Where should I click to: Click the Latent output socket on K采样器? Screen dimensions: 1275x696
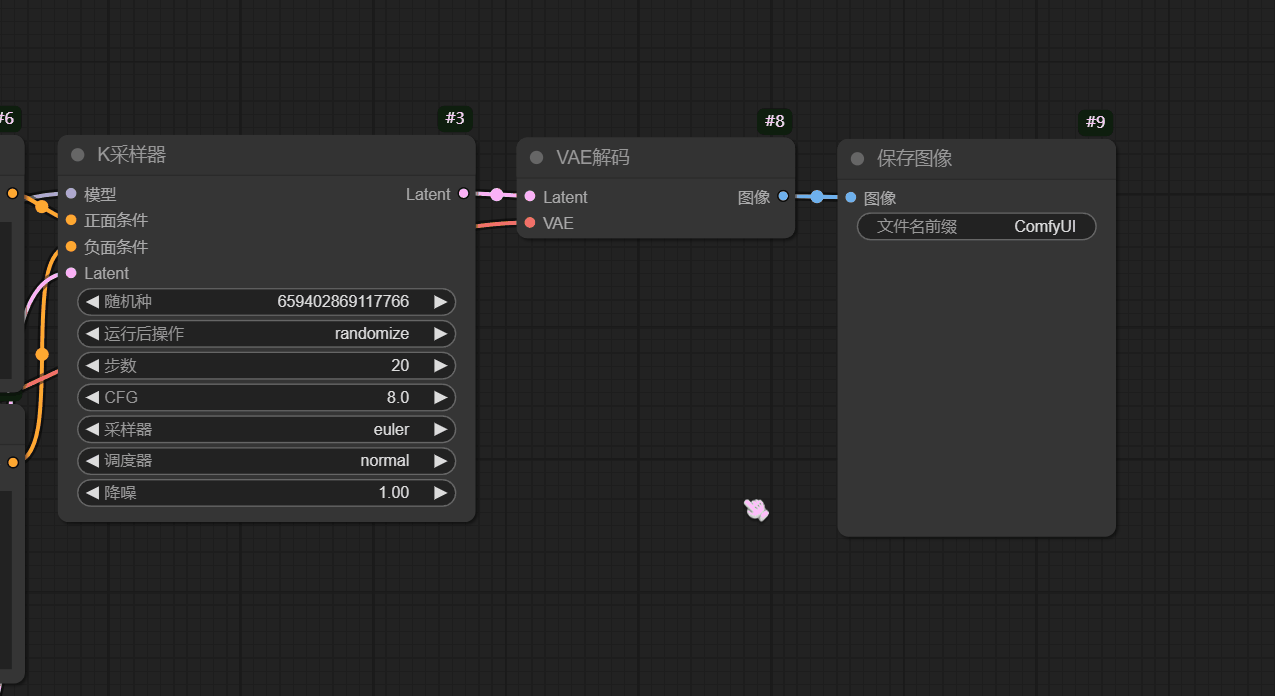coord(463,194)
